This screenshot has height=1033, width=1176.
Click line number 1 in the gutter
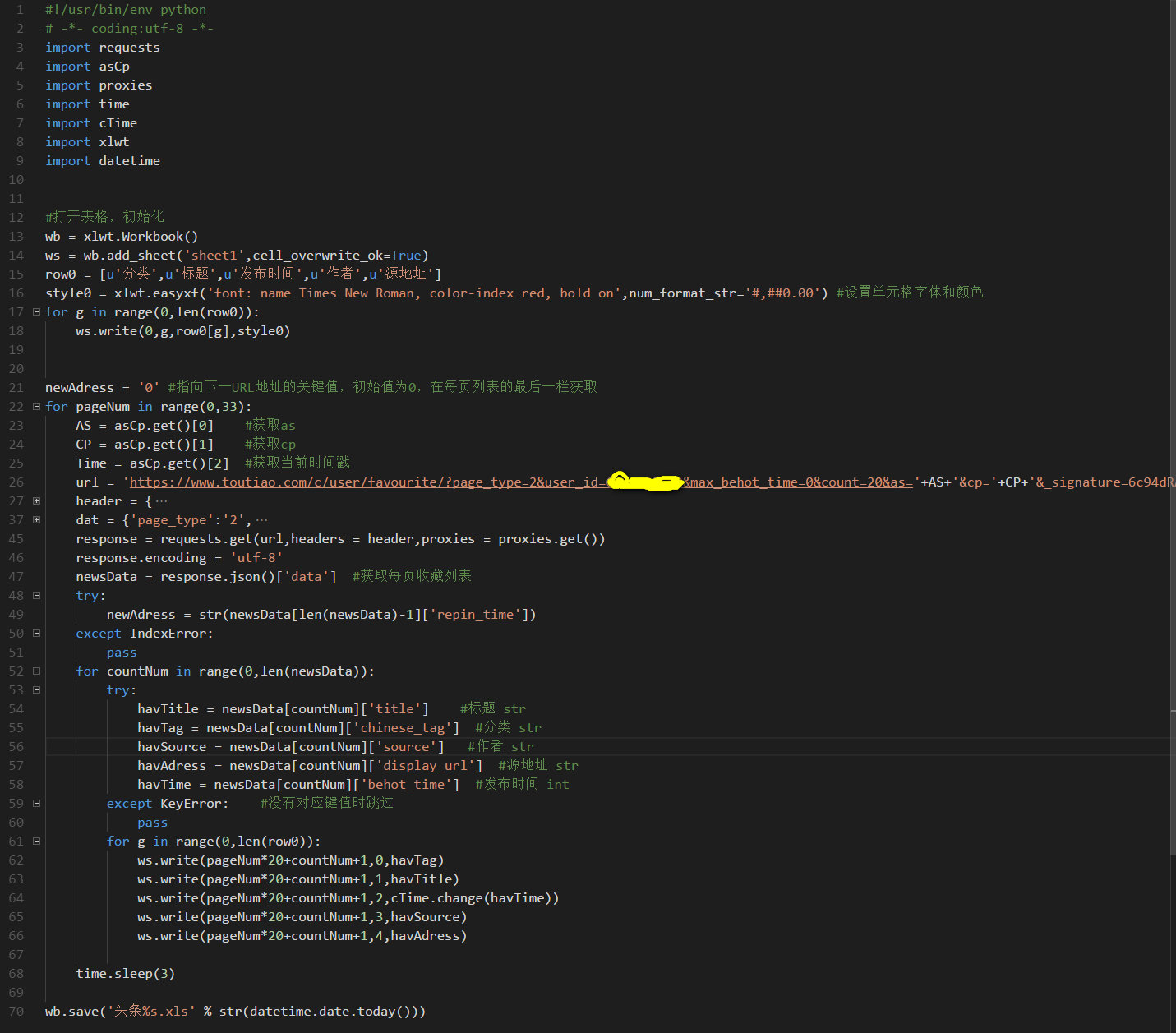[x=20, y=10]
